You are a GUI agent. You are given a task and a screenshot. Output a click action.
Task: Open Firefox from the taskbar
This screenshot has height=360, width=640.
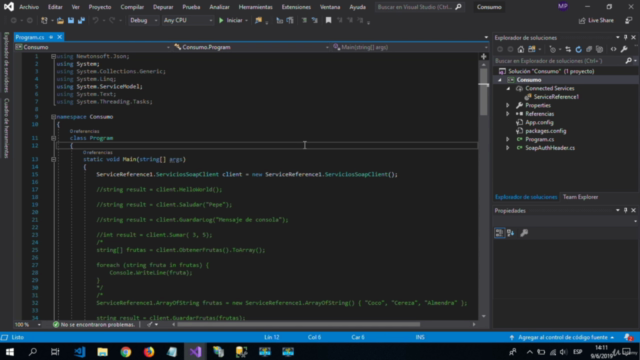(x=149, y=352)
